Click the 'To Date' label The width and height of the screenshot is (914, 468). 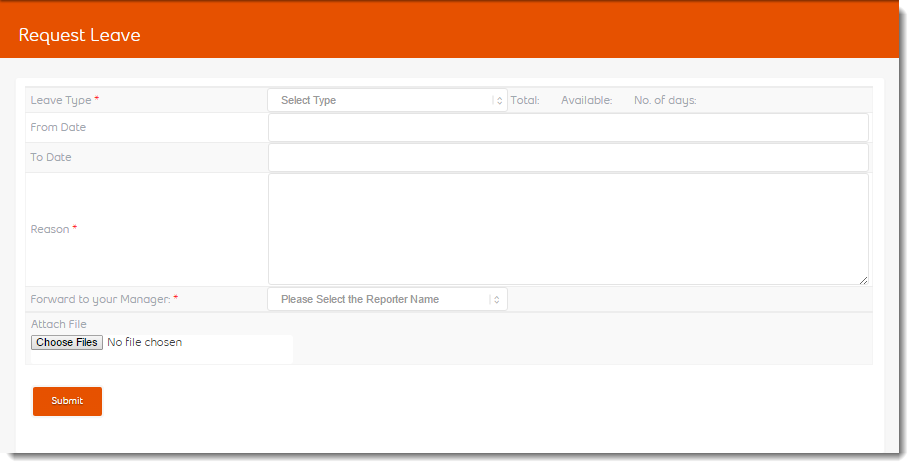pos(51,157)
